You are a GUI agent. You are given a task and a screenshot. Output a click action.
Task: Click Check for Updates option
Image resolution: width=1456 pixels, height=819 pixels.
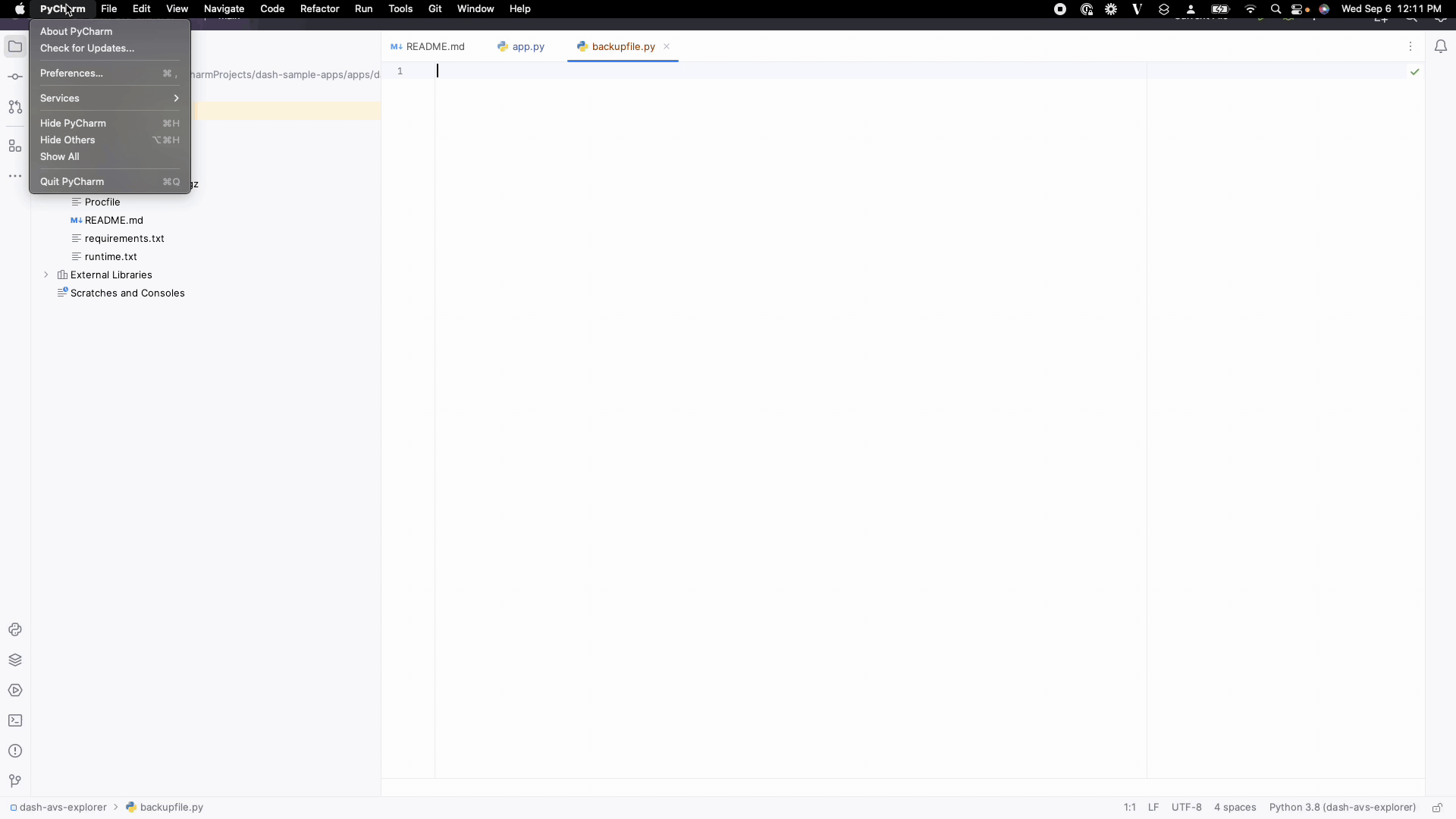click(x=87, y=47)
